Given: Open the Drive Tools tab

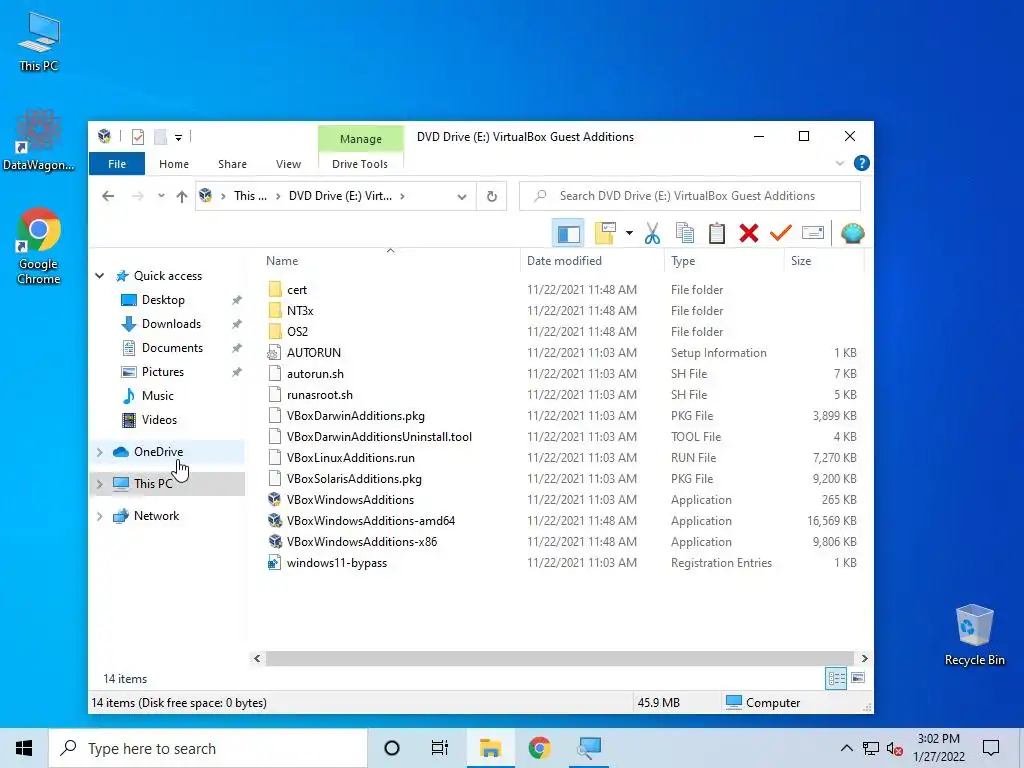Looking at the screenshot, I should click(360, 164).
